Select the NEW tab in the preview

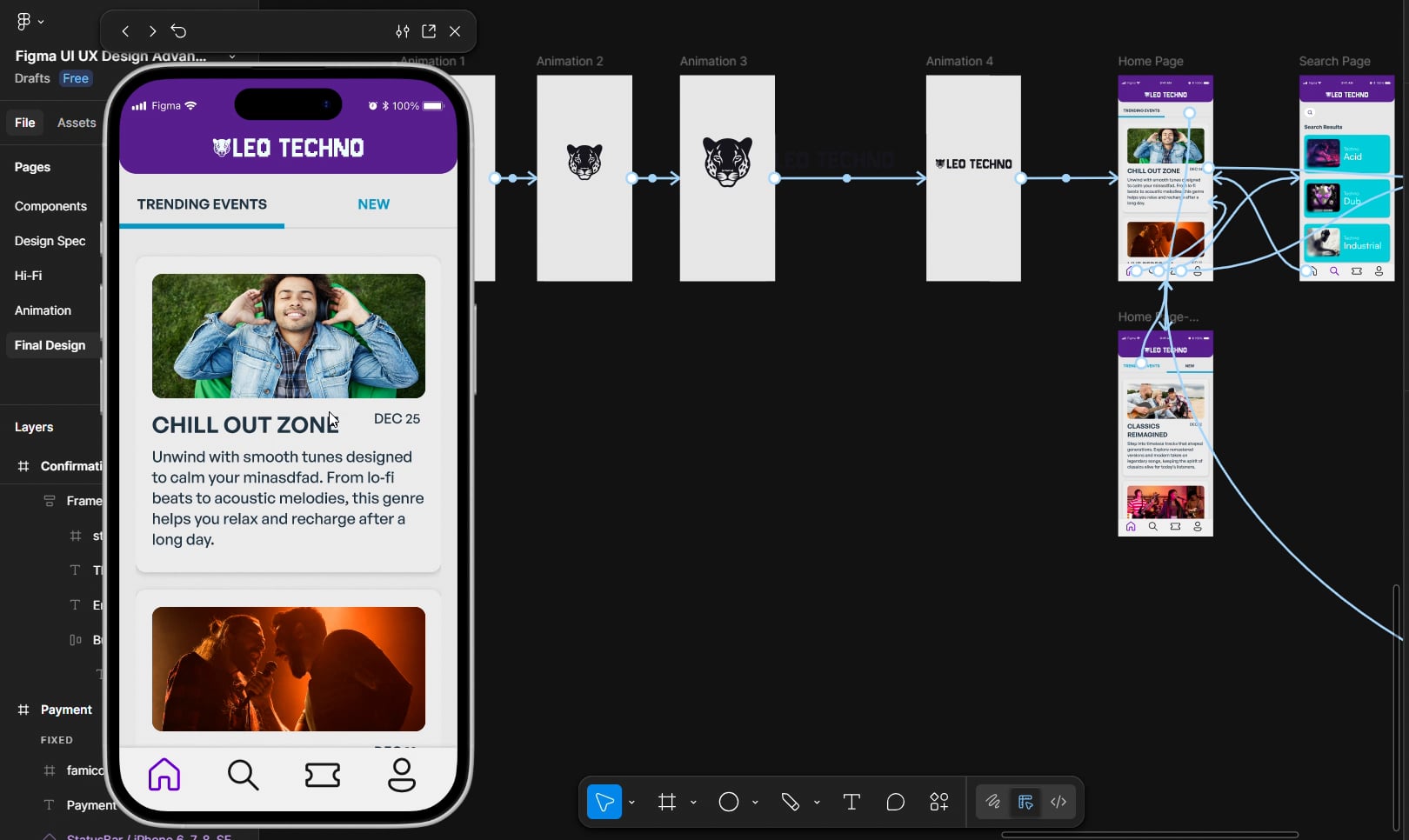coord(374,204)
